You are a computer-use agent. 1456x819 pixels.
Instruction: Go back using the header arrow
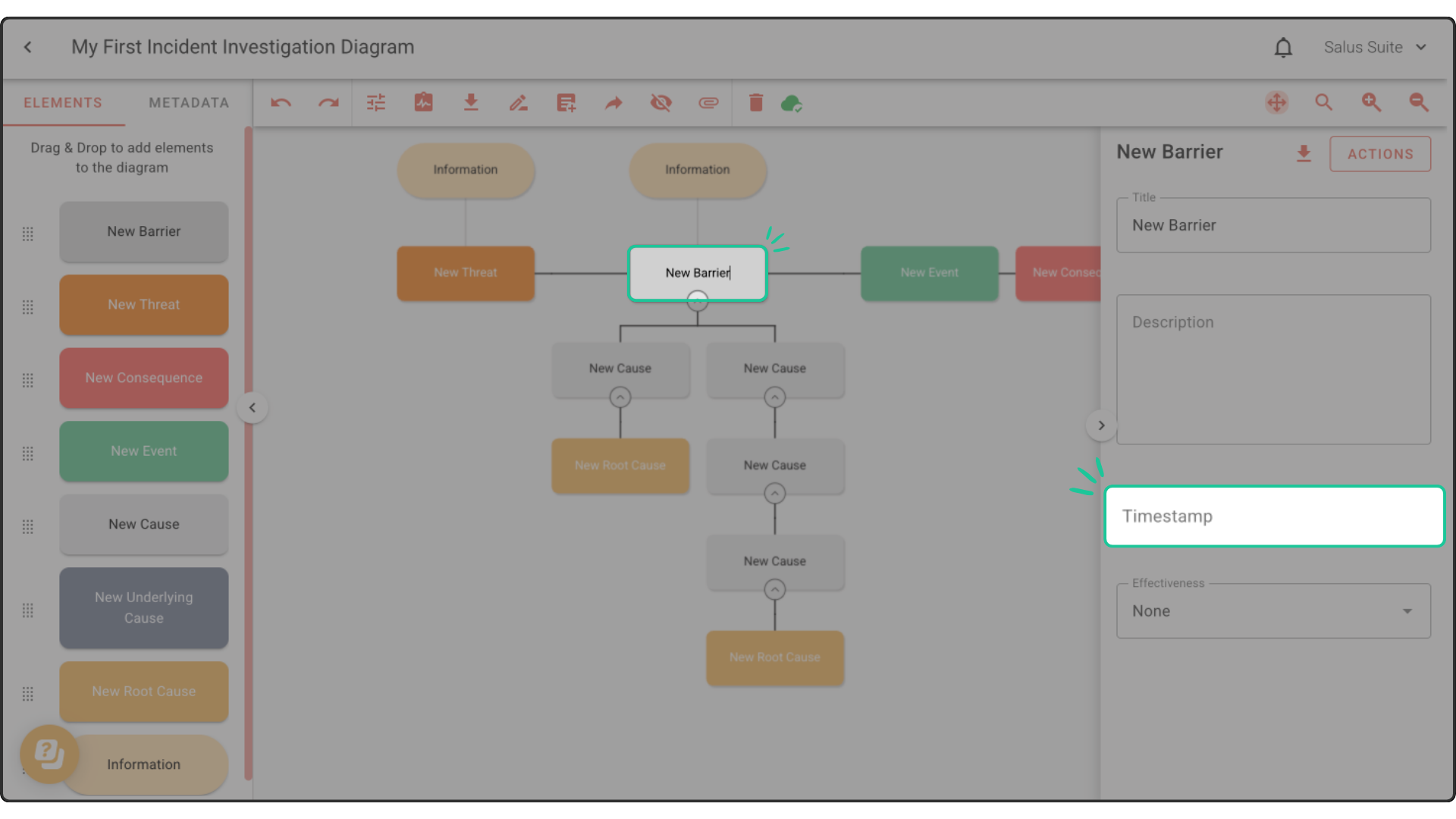[28, 47]
